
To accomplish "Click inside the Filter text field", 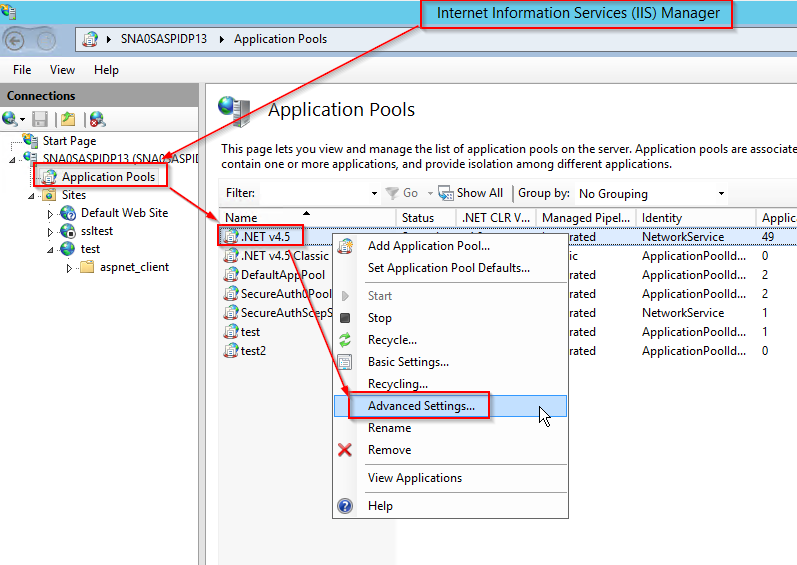I will [x=313, y=193].
